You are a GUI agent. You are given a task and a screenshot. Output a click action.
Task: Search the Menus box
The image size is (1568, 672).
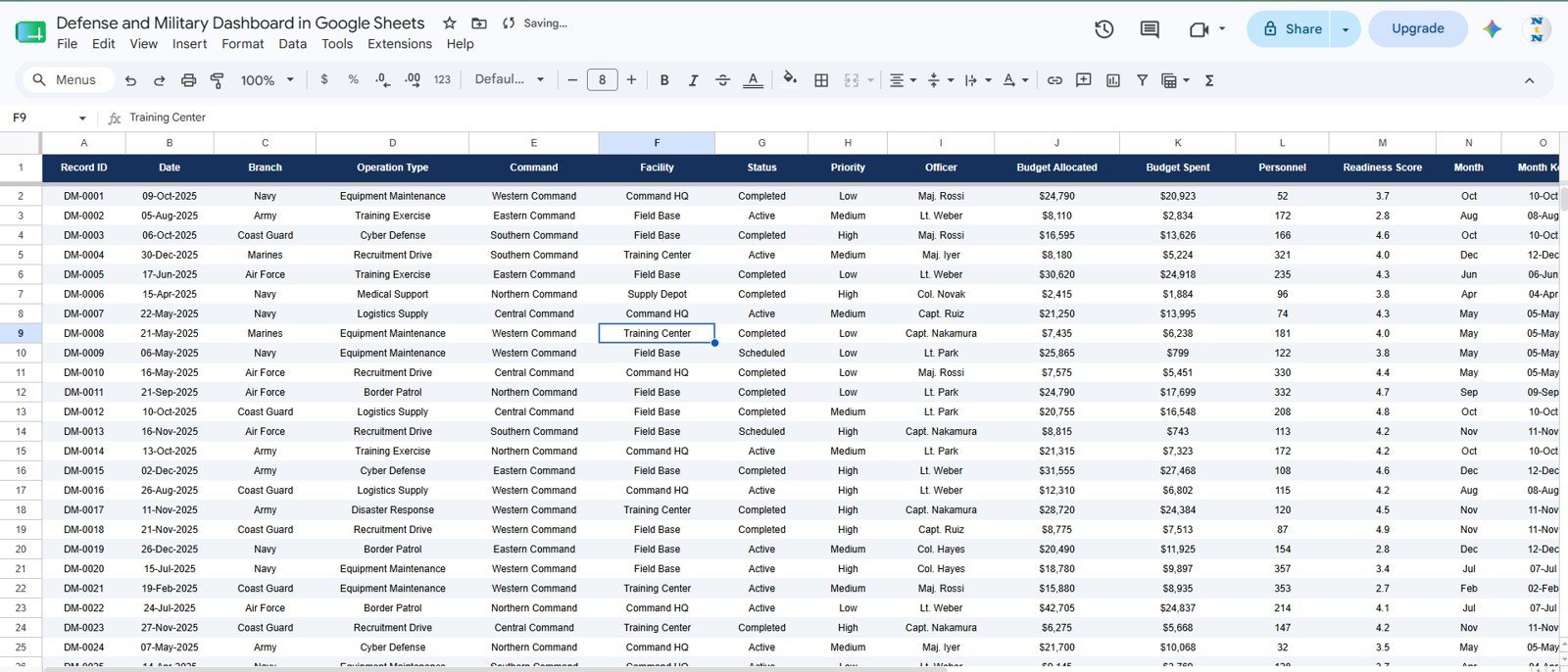point(67,80)
